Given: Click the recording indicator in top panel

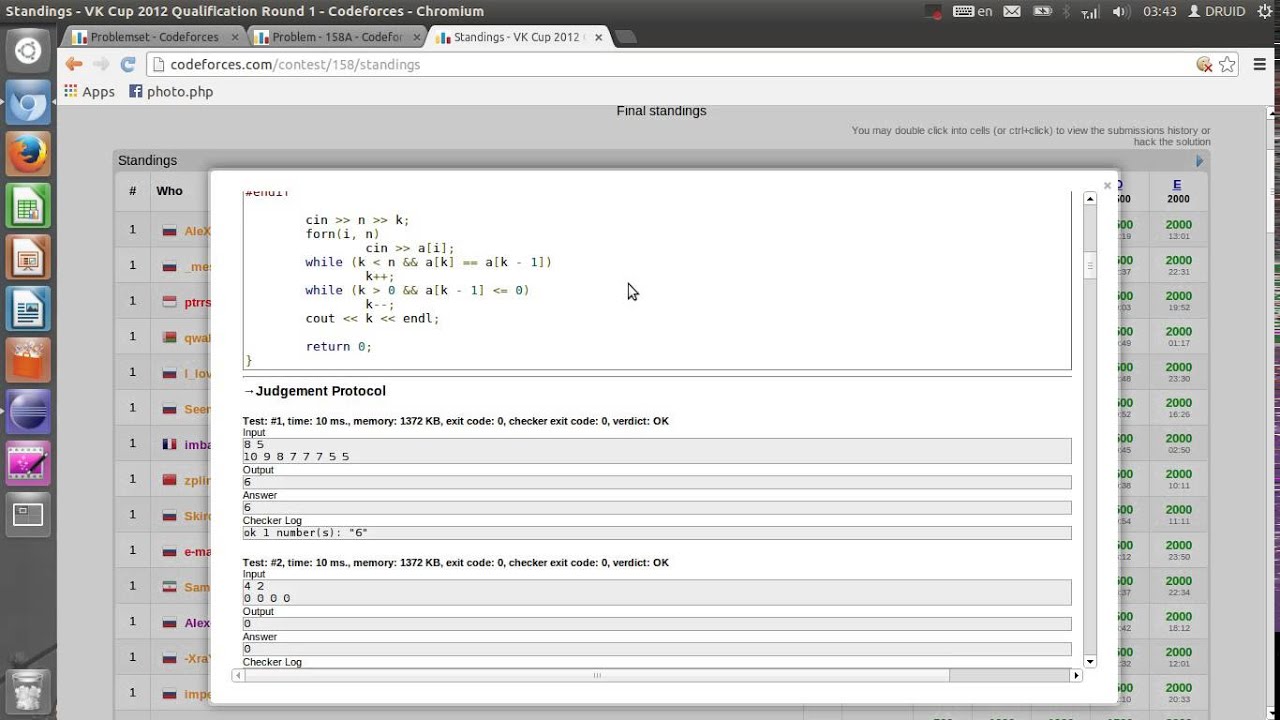Looking at the screenshot, I should (933, 12).
